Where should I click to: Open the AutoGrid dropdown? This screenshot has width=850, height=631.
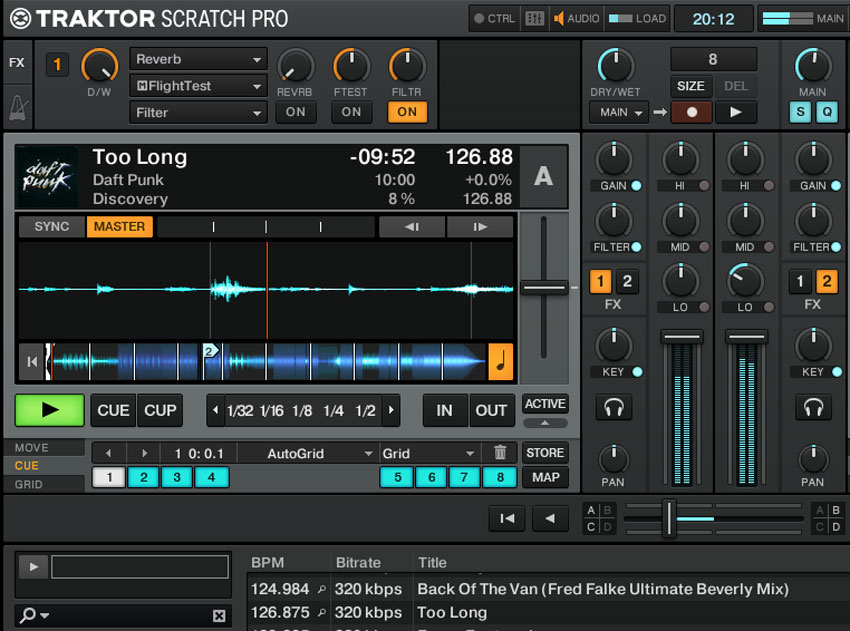tap(307, 453)
